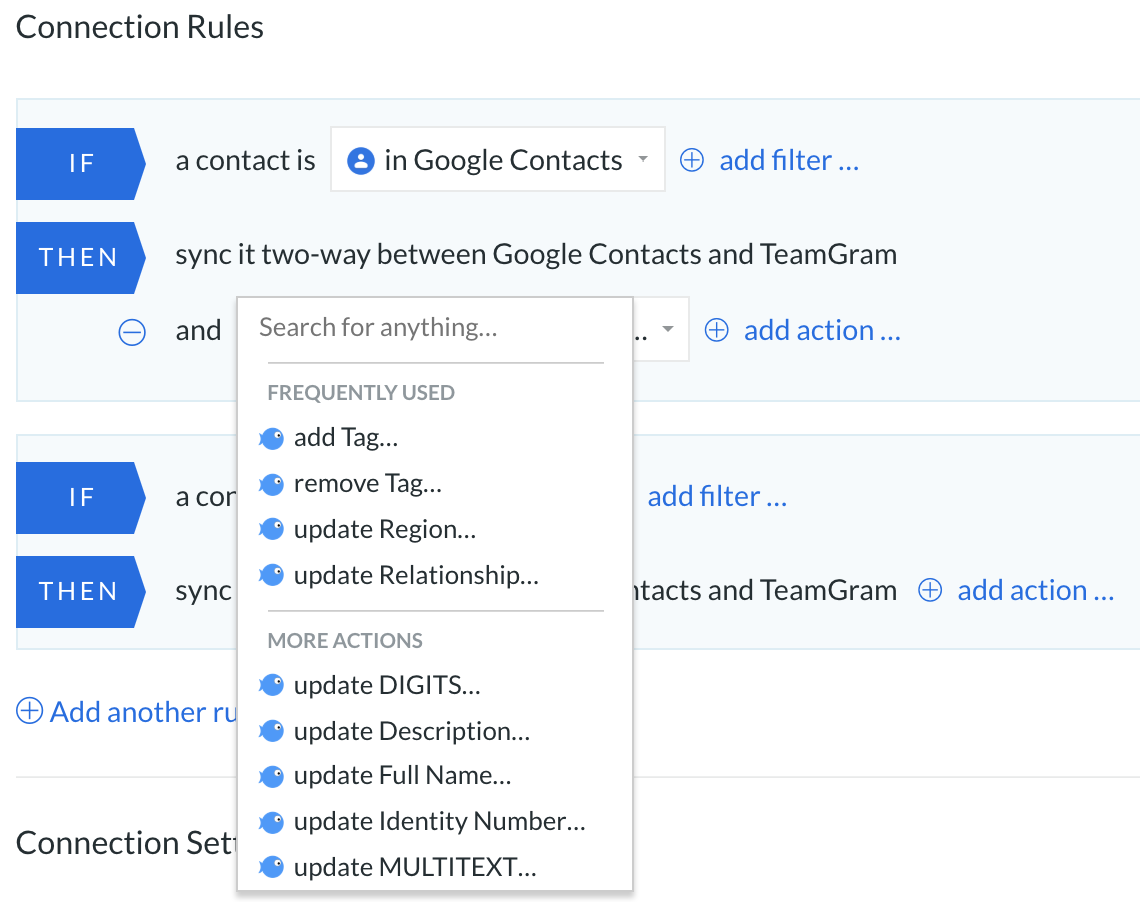The image size is (1140, 902).
Task: Click TeamGram icon beside 'update Description...'
Action: (271, 730)
